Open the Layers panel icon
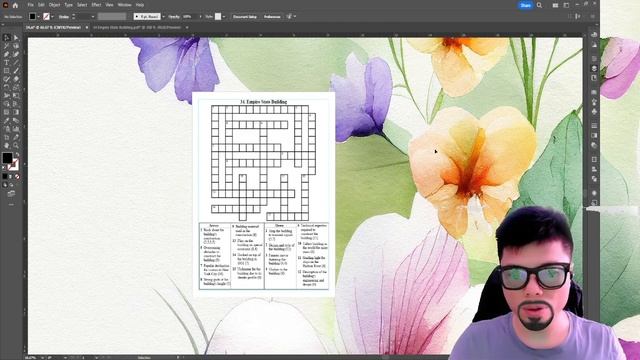Viewport: 640px width, 360px height. (x=594, y=68)
